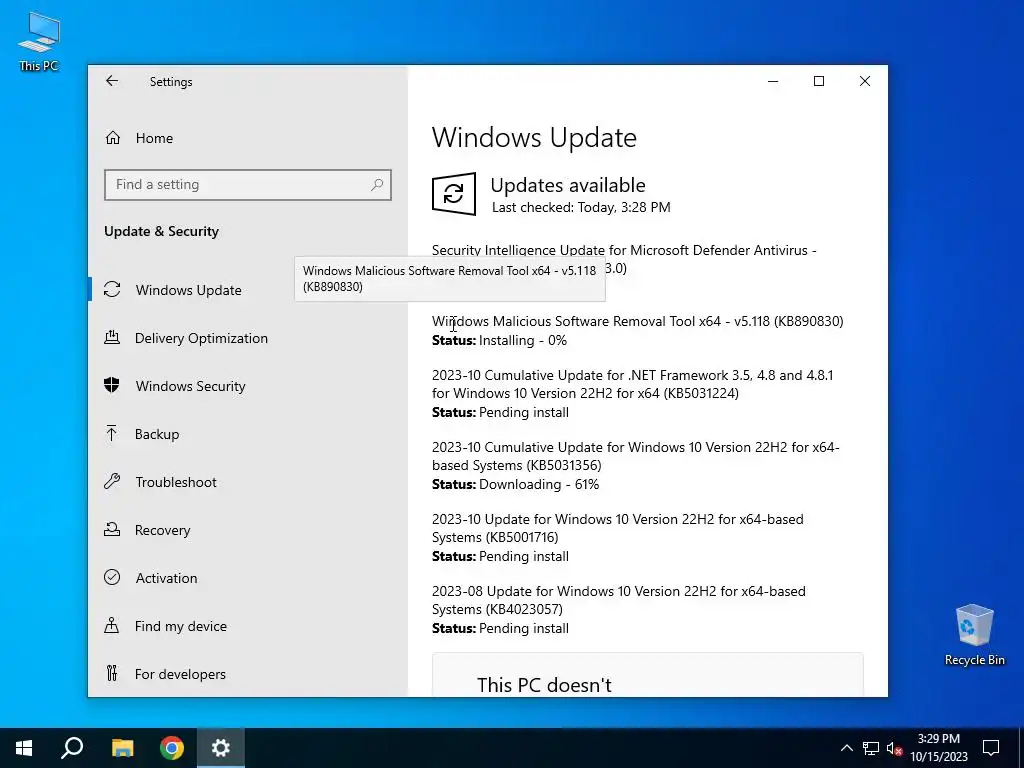
Task: Open Delivery Optimization settings
Action: pyautogui.click(x=201, y=338)
